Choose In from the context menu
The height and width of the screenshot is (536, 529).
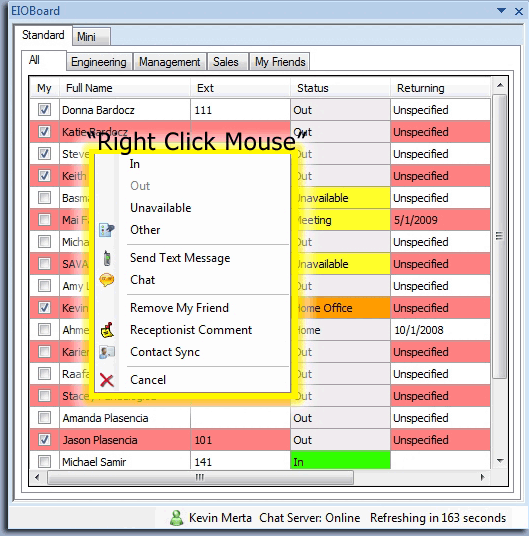pos(192,164)
